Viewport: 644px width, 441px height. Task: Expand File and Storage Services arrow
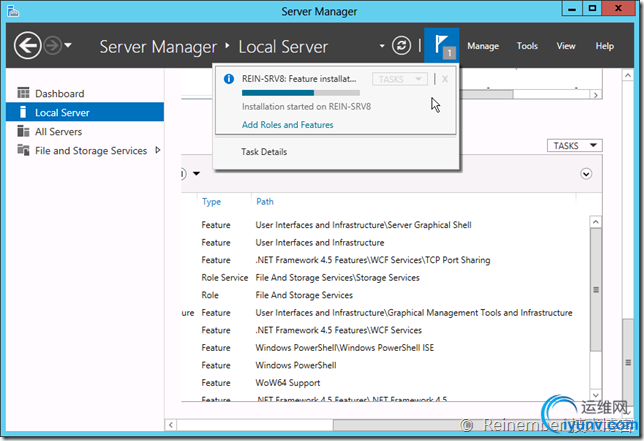click(x=158, y=150)
